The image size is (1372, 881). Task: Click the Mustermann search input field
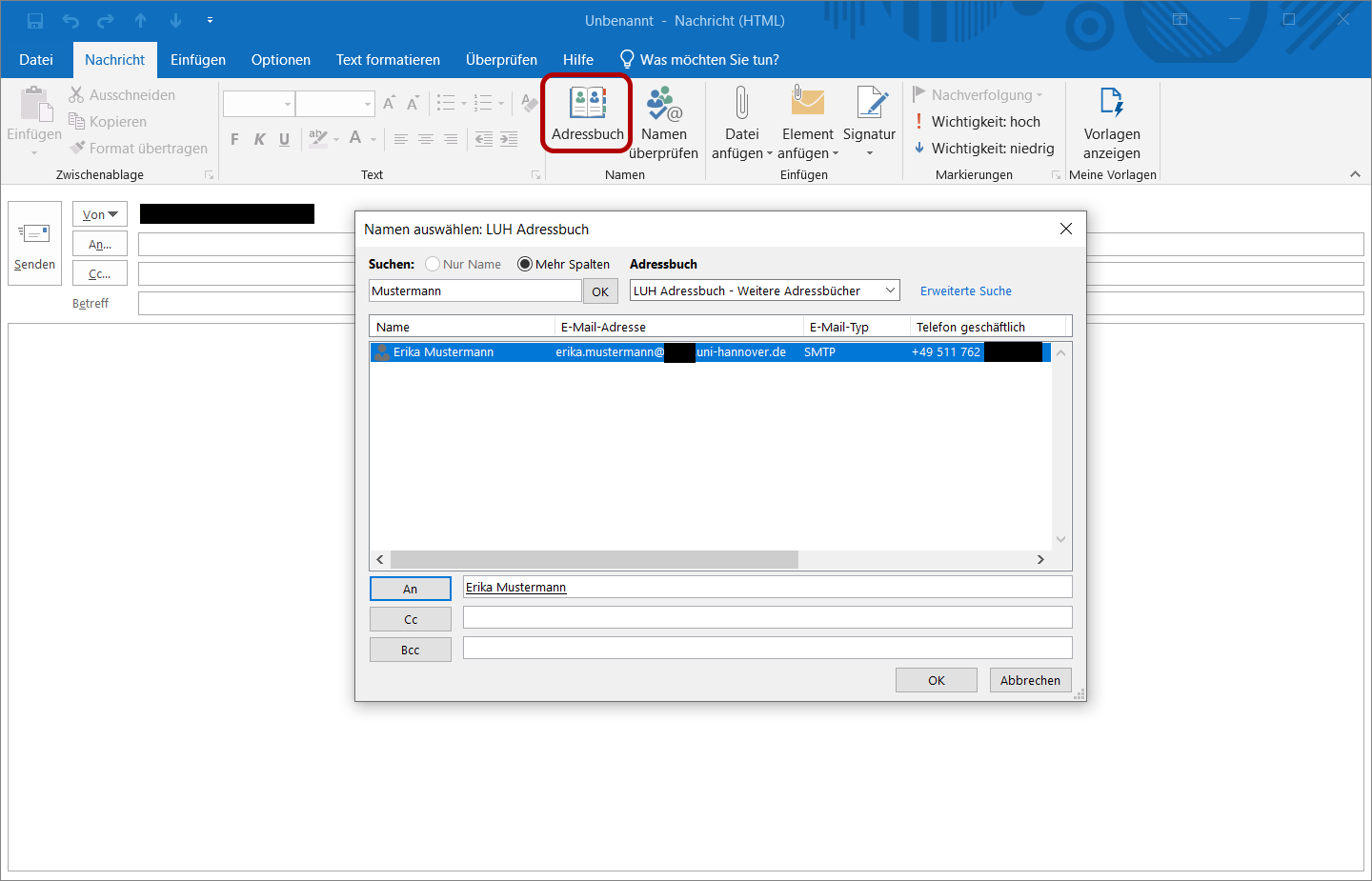click(x=475, y=290)
